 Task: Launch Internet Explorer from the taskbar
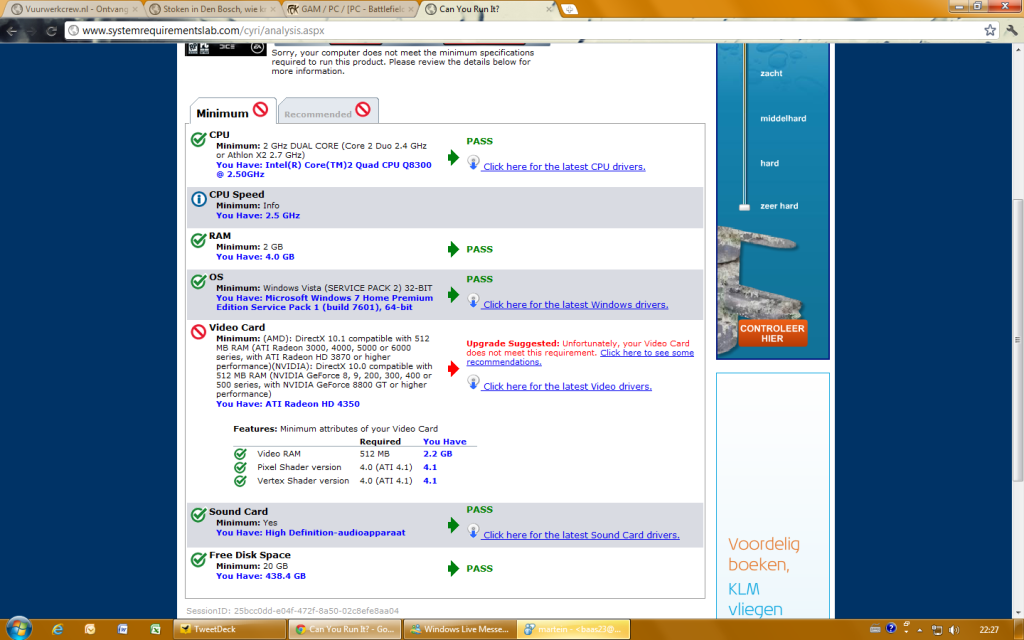click(x=58, y=629)
